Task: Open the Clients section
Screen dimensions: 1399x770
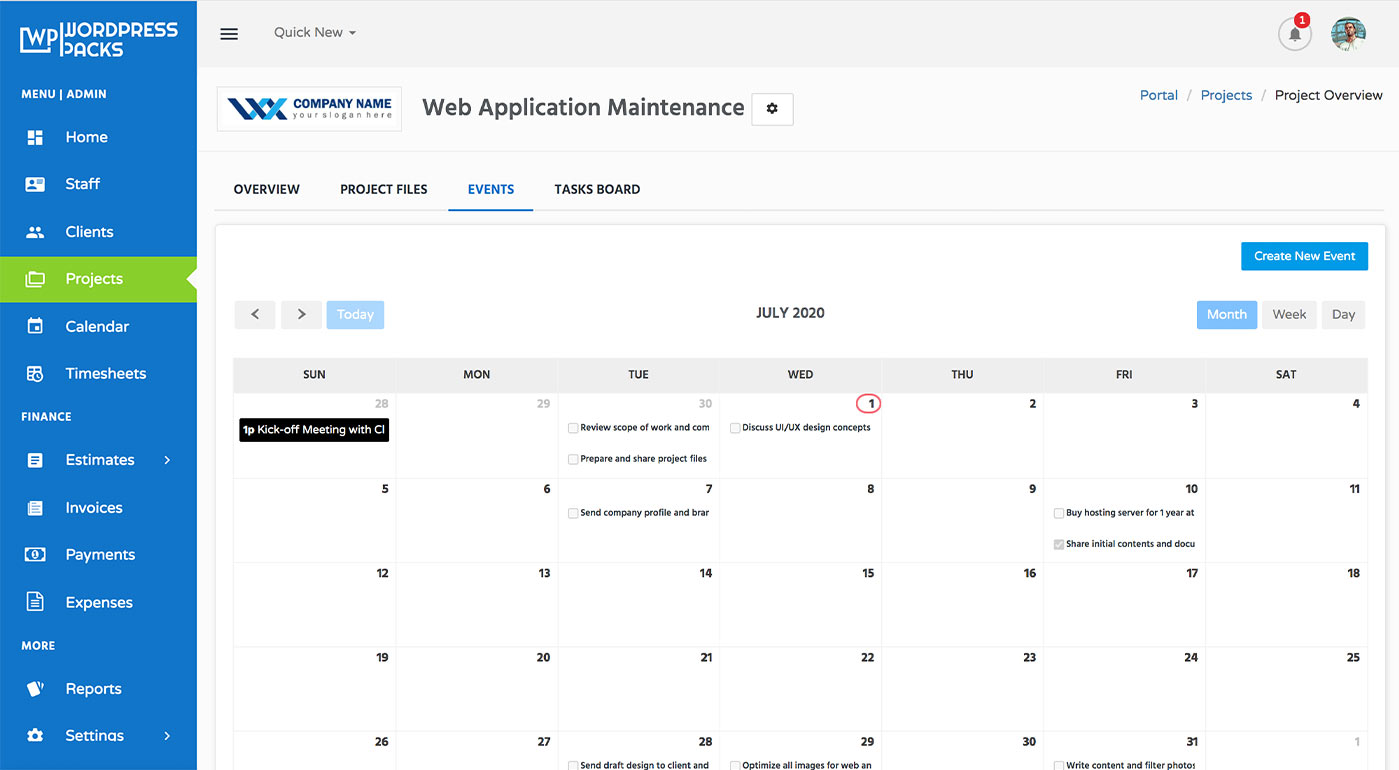Action: [90, 231]
